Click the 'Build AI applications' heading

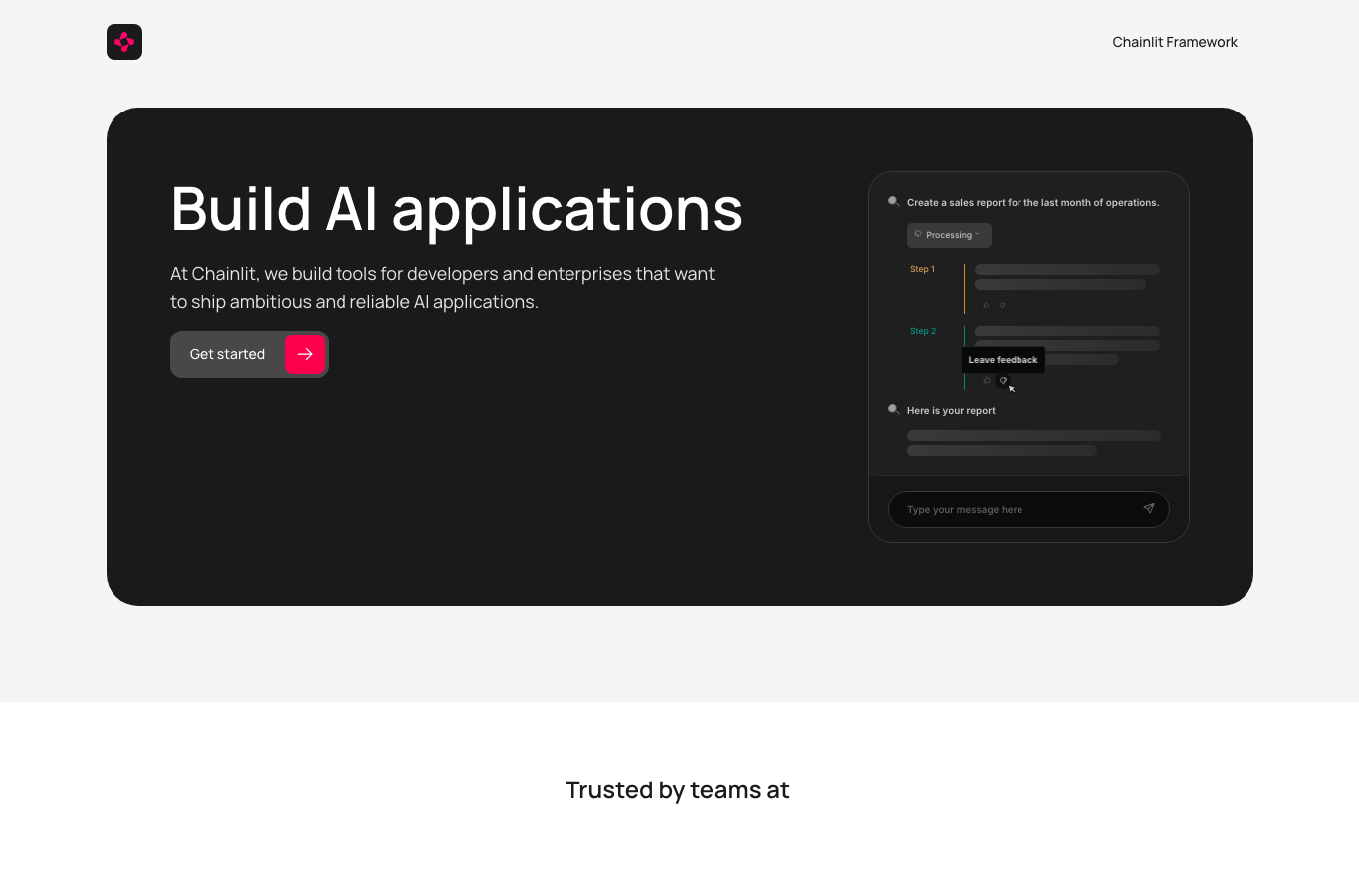click(x=456, y=210)
